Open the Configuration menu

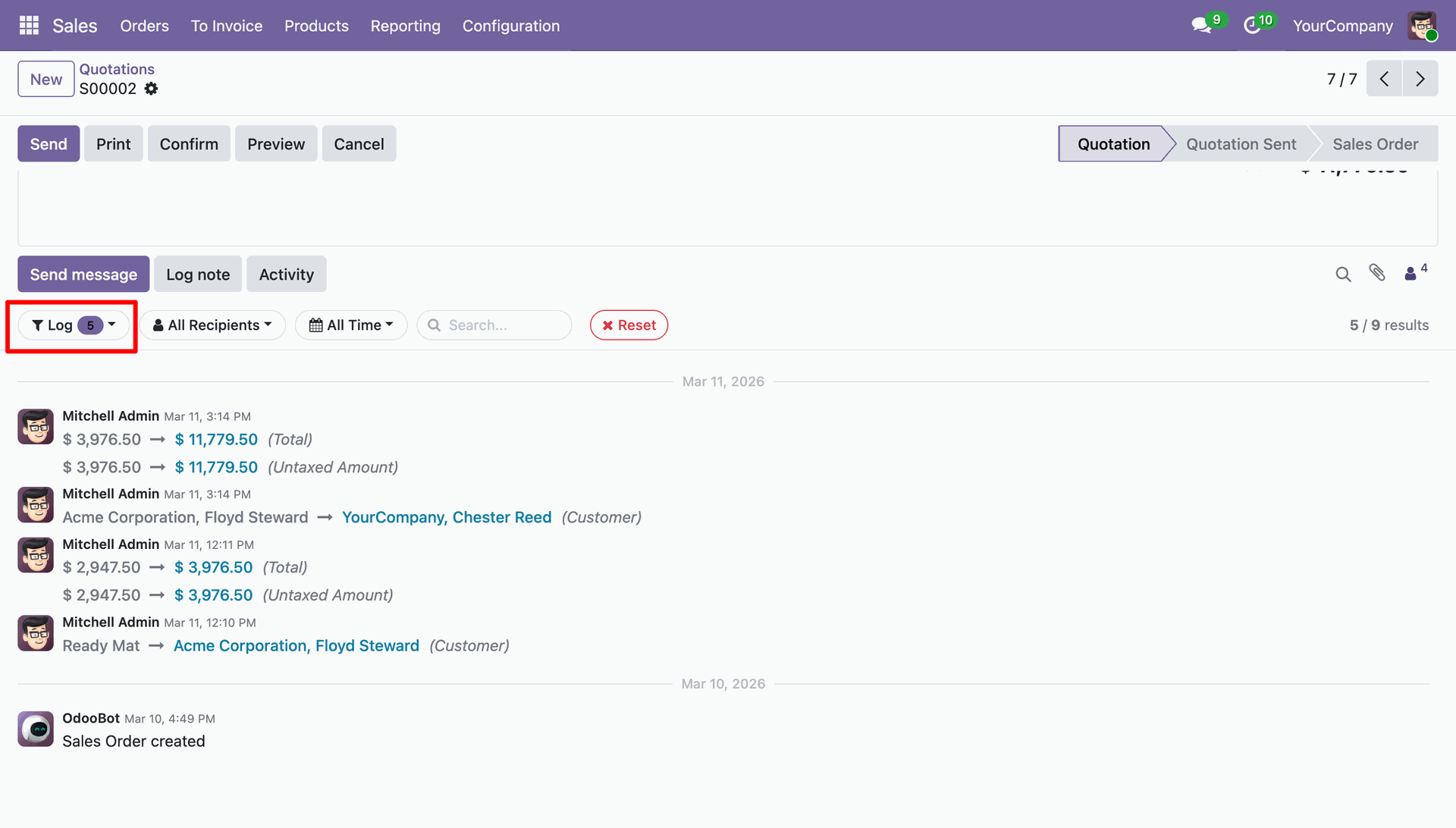tap(510, 26)
